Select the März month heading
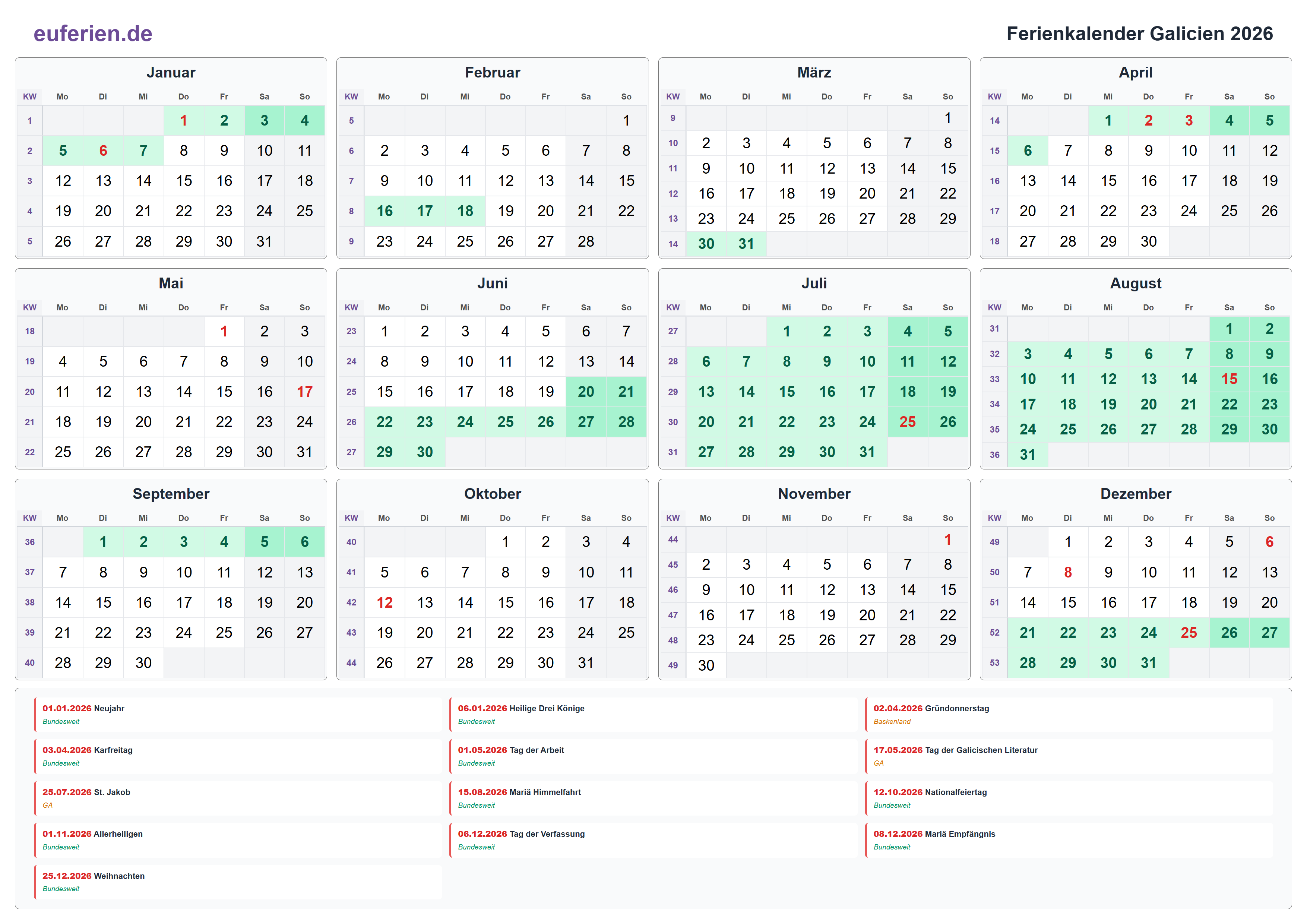Screen dimensions: 1307x924 pyautogui.click(x=814, y=72)
